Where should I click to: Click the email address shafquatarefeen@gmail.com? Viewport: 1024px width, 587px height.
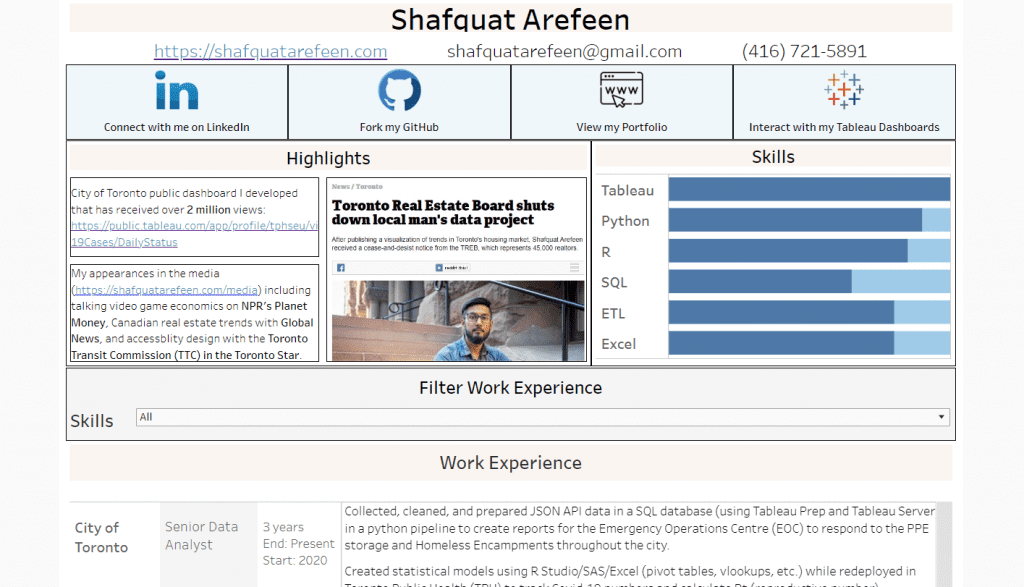pos(564,51)
